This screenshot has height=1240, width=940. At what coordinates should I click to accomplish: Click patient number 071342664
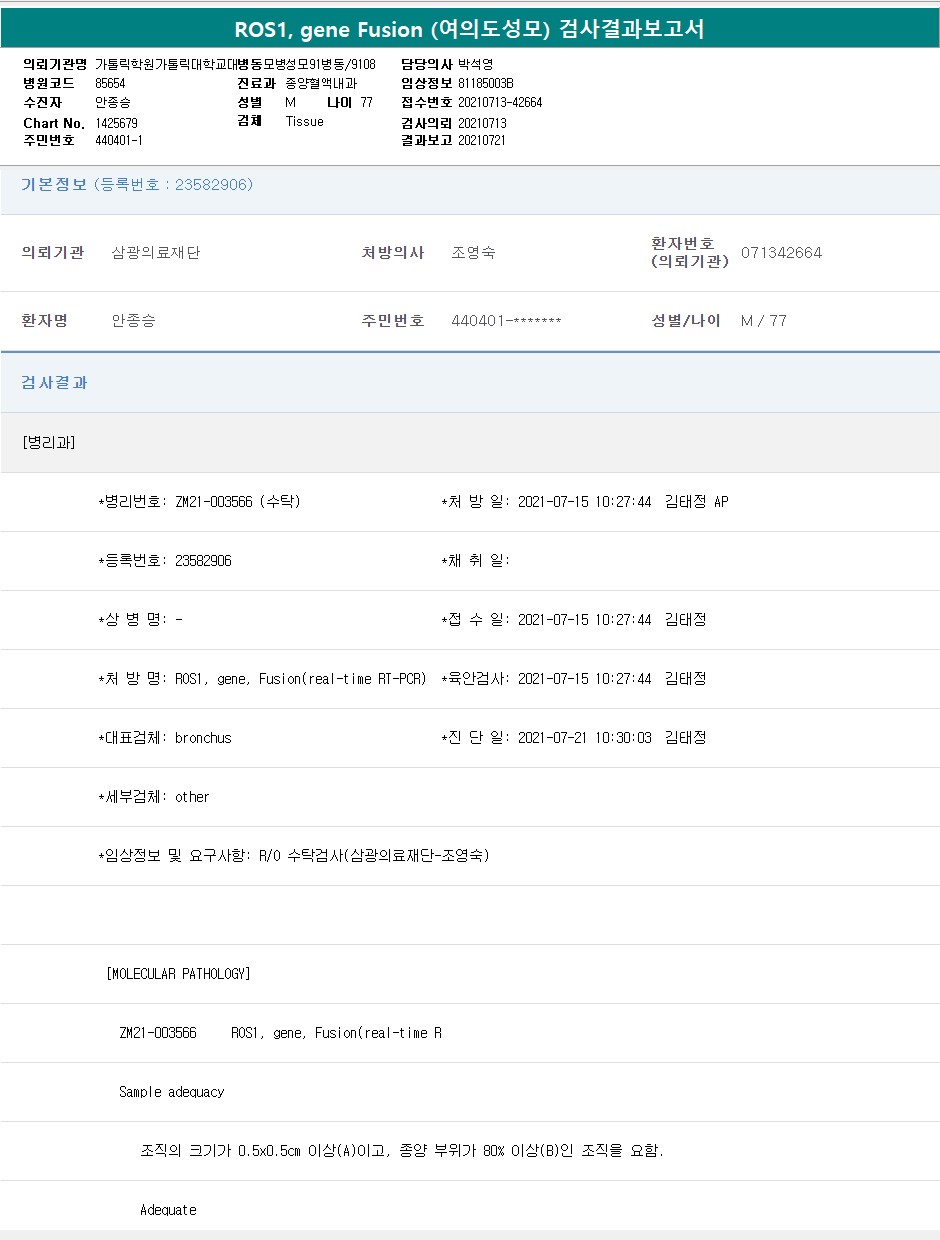tap(781, 253)
